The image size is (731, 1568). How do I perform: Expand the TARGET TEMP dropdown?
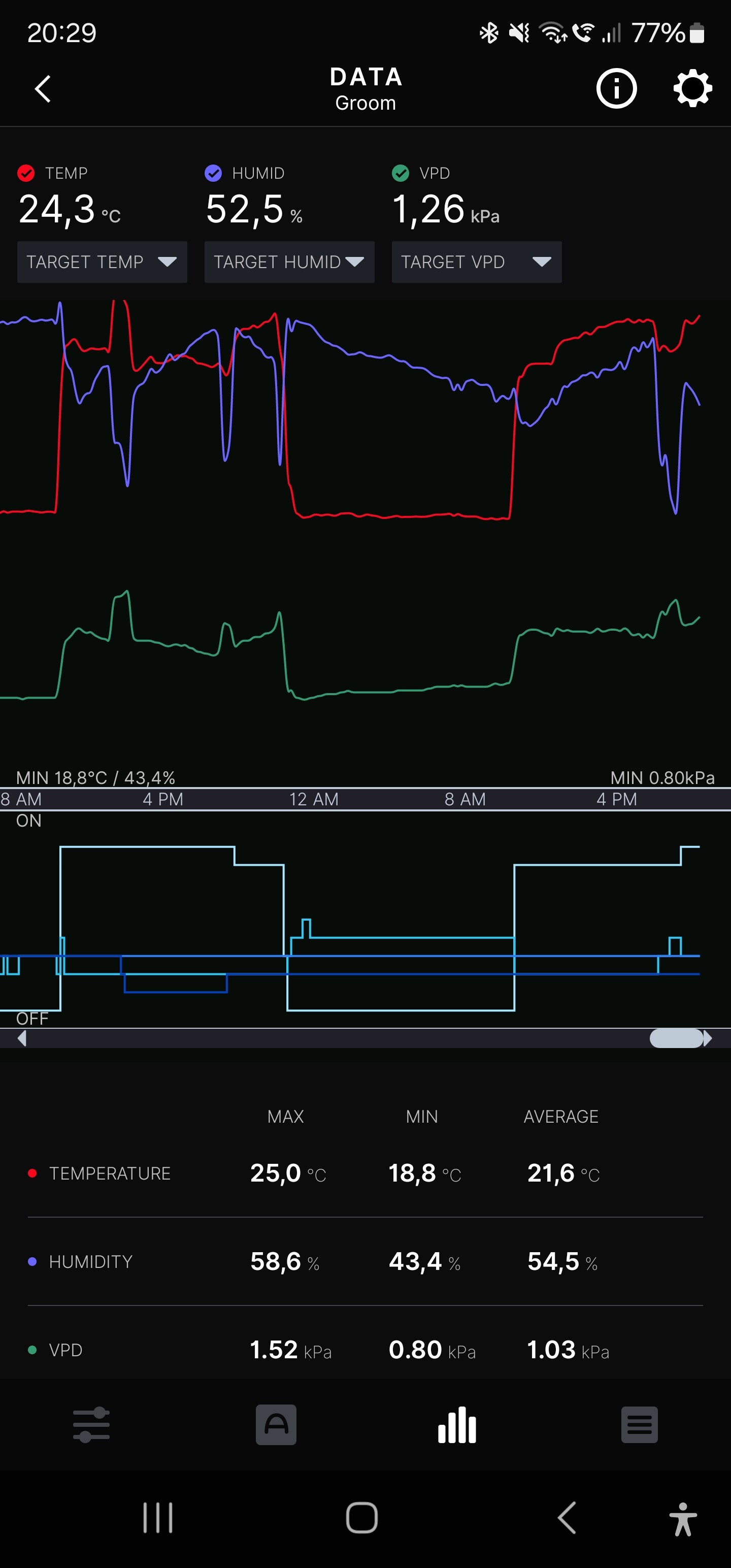tap(102, 262)
